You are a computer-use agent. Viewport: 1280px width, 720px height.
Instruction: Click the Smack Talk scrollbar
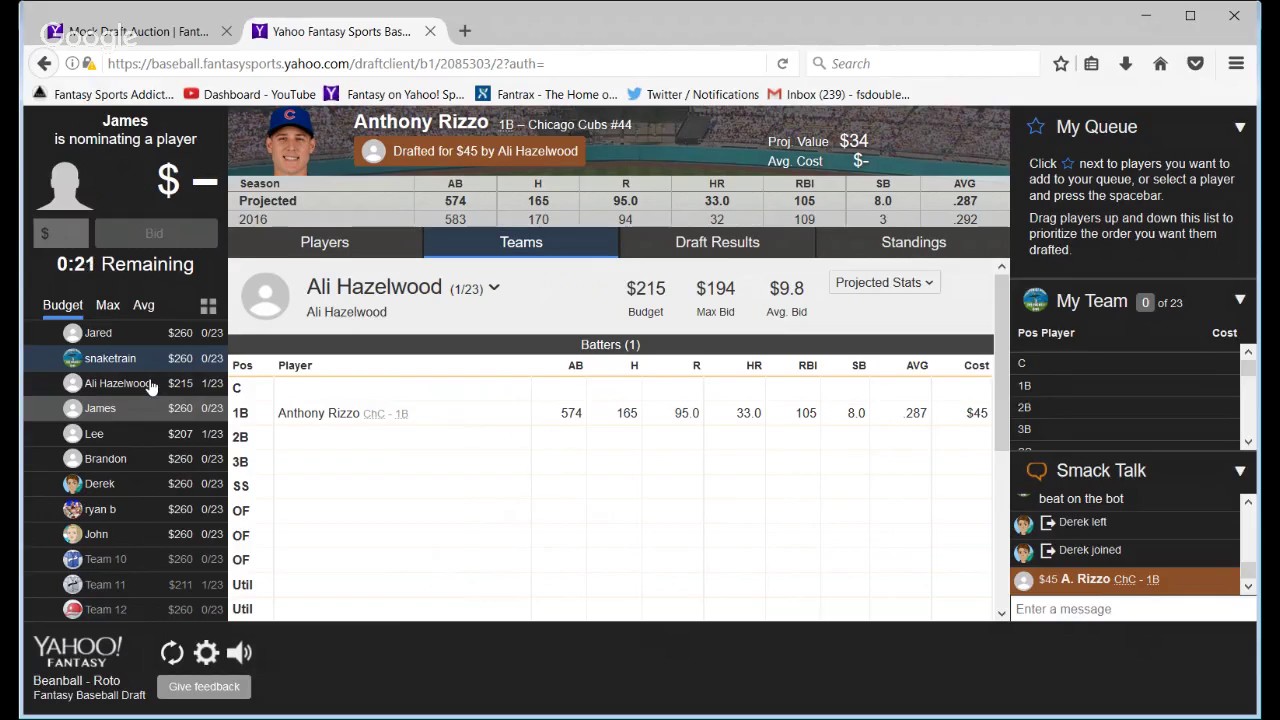click(x=1248, y=570)
